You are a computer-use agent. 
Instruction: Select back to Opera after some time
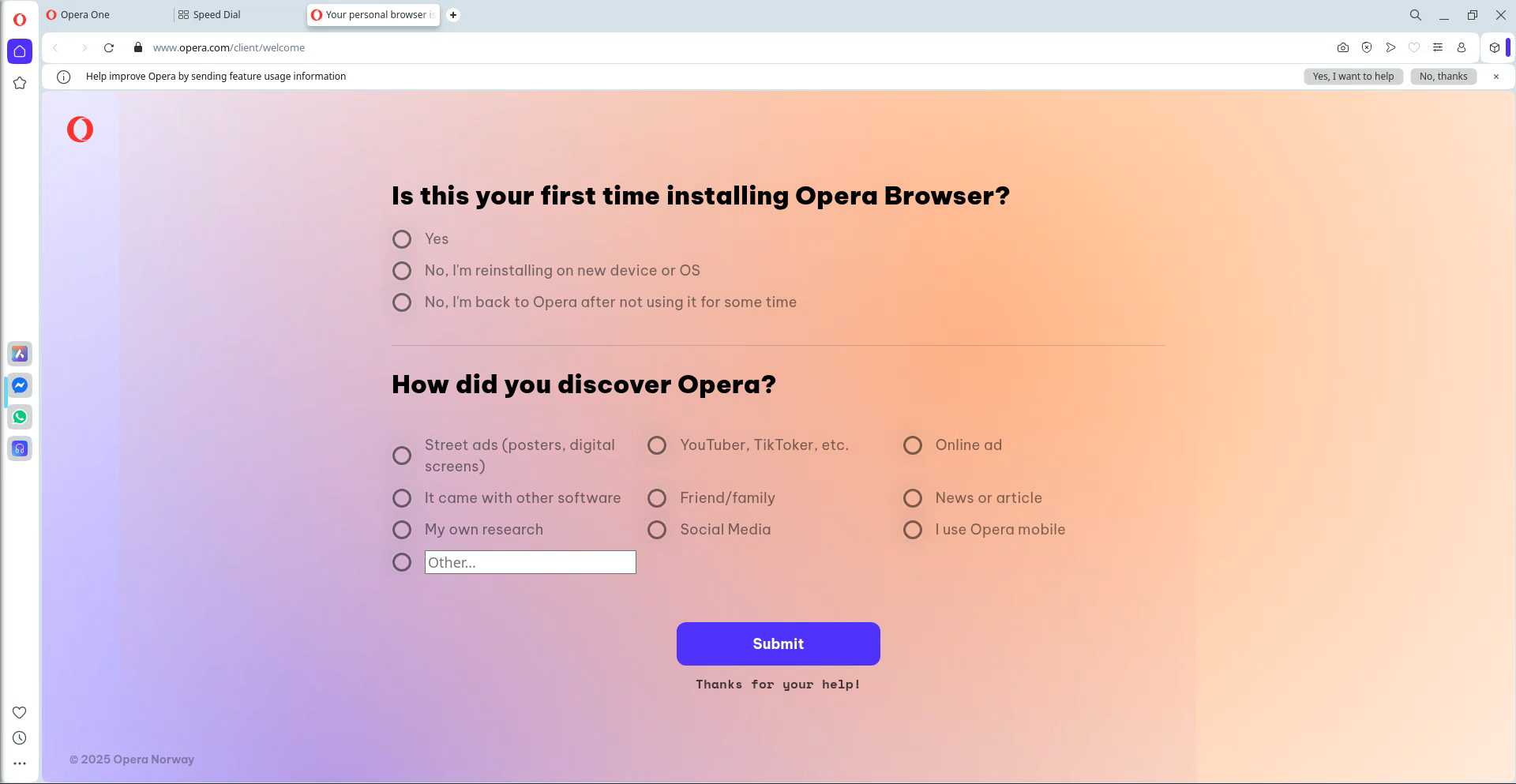tap(402, 302)
